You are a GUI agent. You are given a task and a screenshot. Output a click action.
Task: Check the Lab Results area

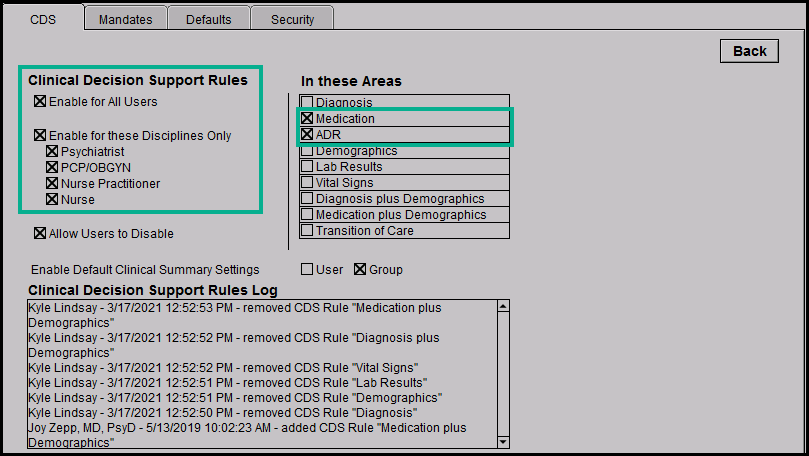tap(308, 167)
